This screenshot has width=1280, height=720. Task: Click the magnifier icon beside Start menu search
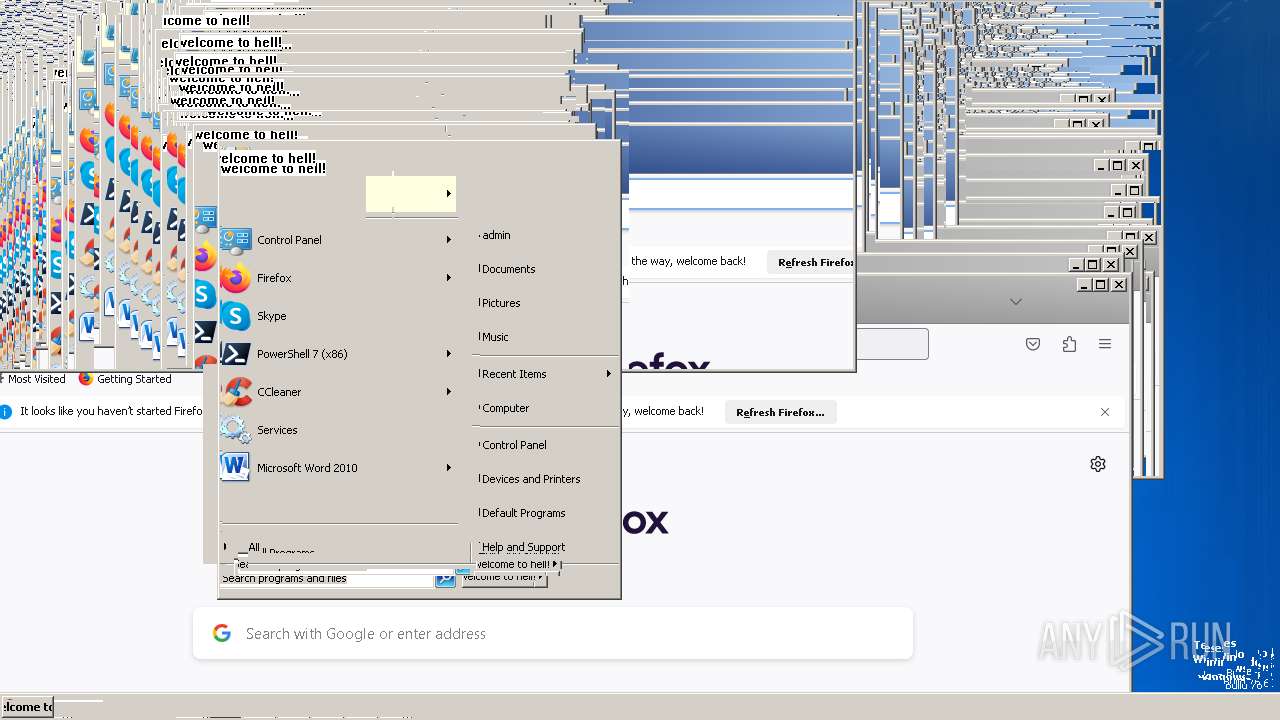click(x=445, y=578)
